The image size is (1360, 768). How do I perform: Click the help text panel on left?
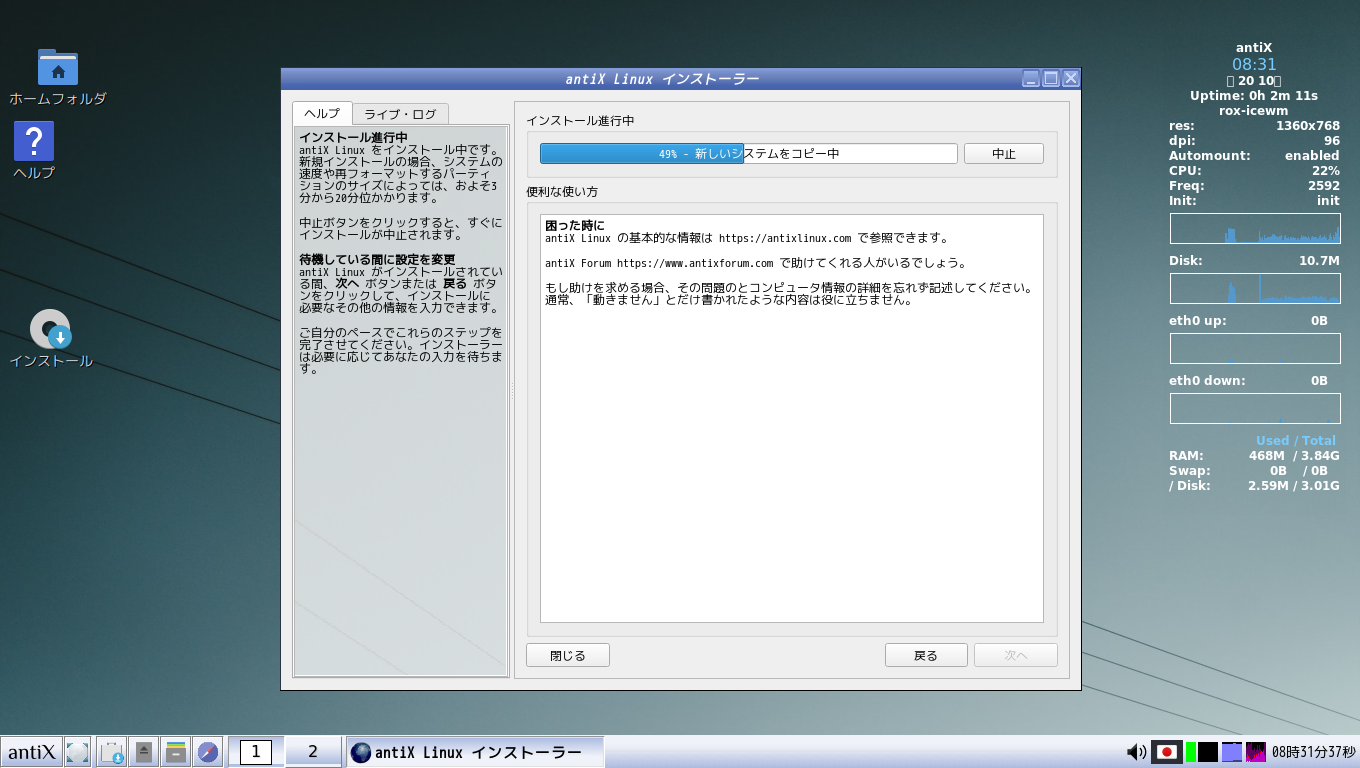pos(401,400)
